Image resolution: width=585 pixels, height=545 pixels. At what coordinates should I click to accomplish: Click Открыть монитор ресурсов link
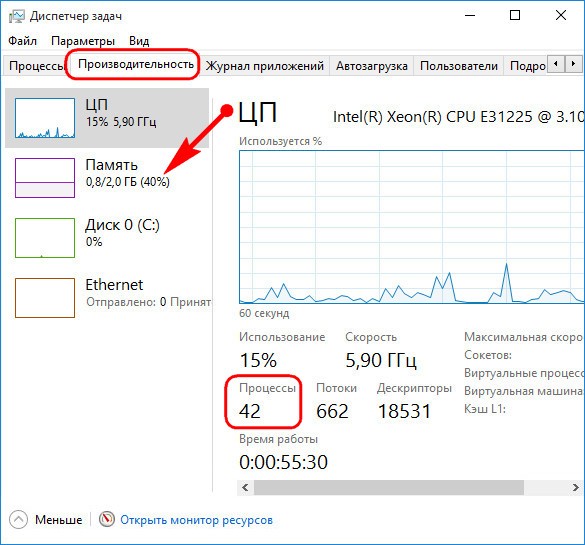pos(196,520)
